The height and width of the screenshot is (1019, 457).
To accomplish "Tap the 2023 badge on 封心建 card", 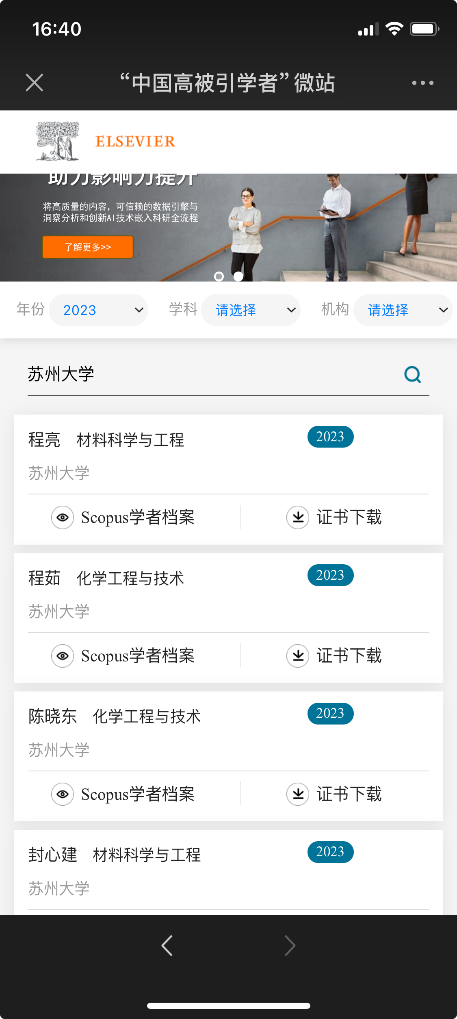I will [x=330, y=851].
